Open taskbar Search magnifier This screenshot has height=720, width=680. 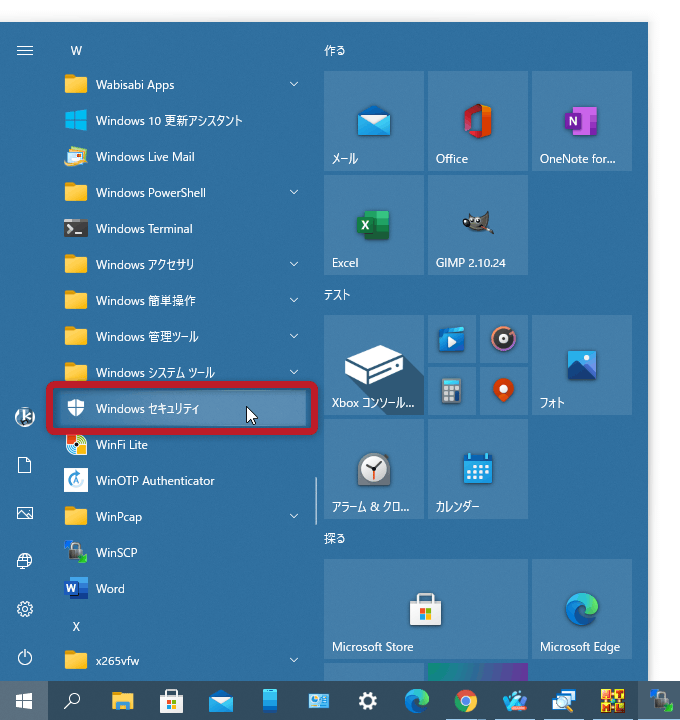[72, 701]
